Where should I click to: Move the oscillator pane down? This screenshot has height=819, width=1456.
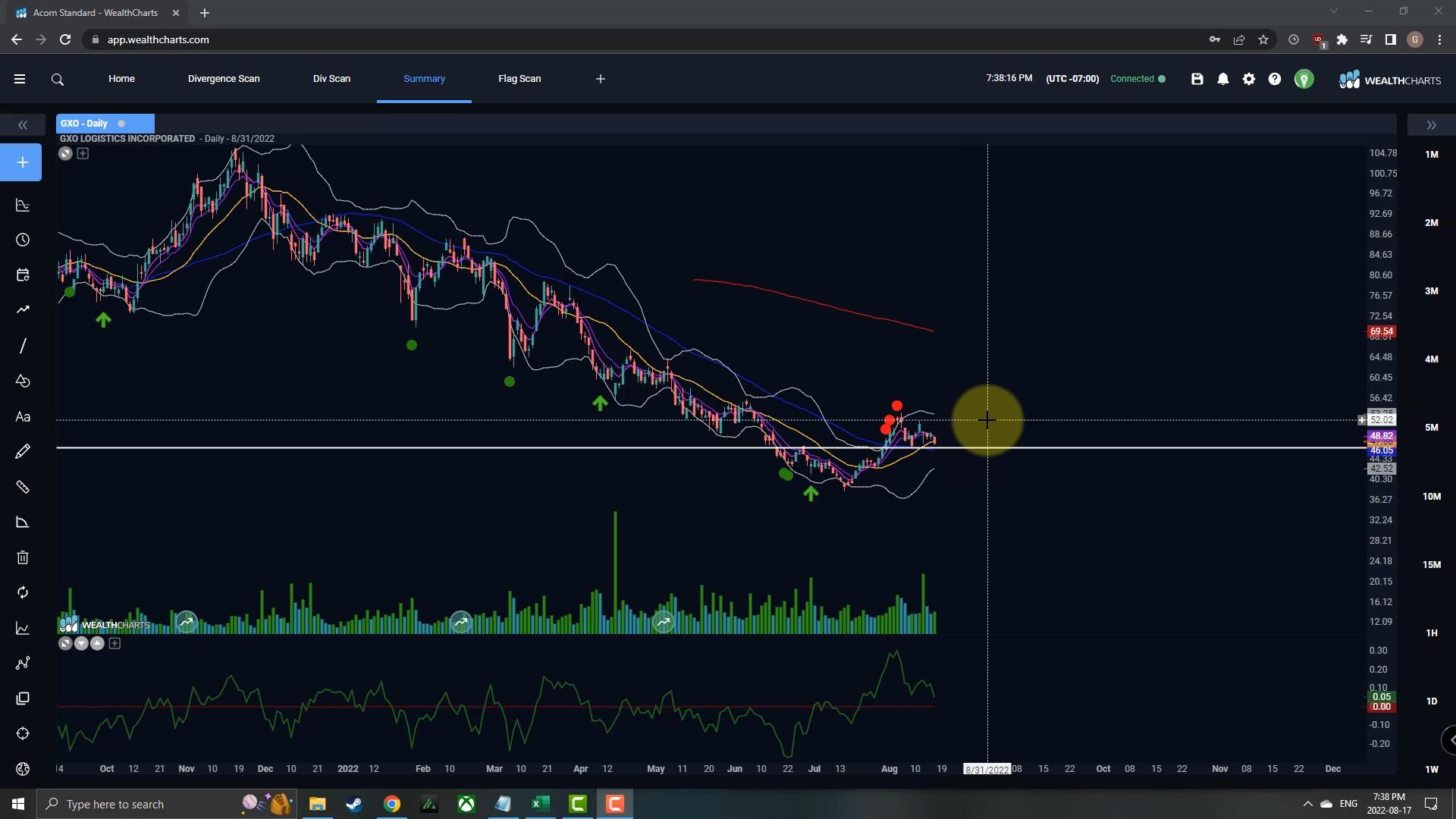click(81, 643)
